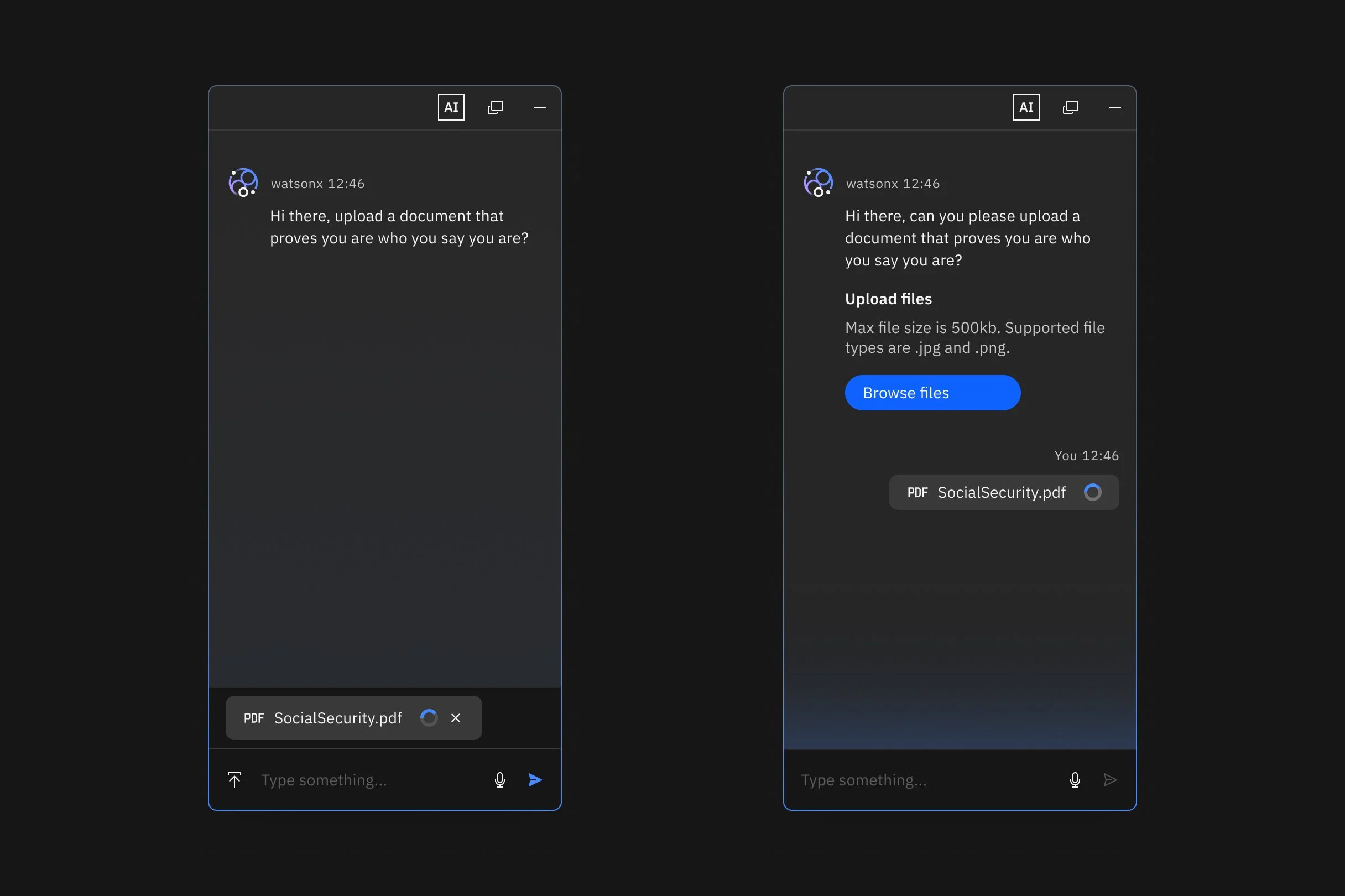Image resolution: width=1345 pixels, height=896 pixels.
Task: Activate the microphone in right chat input
Action: pyautogui.click(x=1074, y=779)
